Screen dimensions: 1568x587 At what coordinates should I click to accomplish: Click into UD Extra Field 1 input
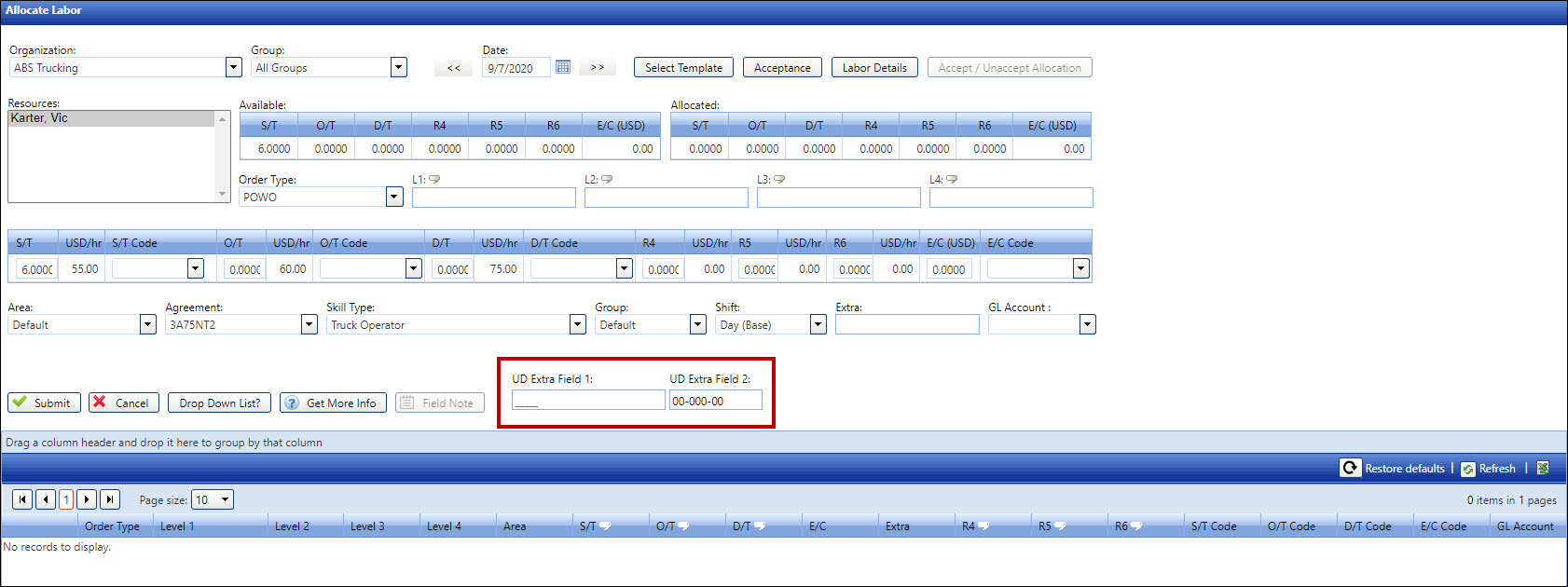(588, 401)
